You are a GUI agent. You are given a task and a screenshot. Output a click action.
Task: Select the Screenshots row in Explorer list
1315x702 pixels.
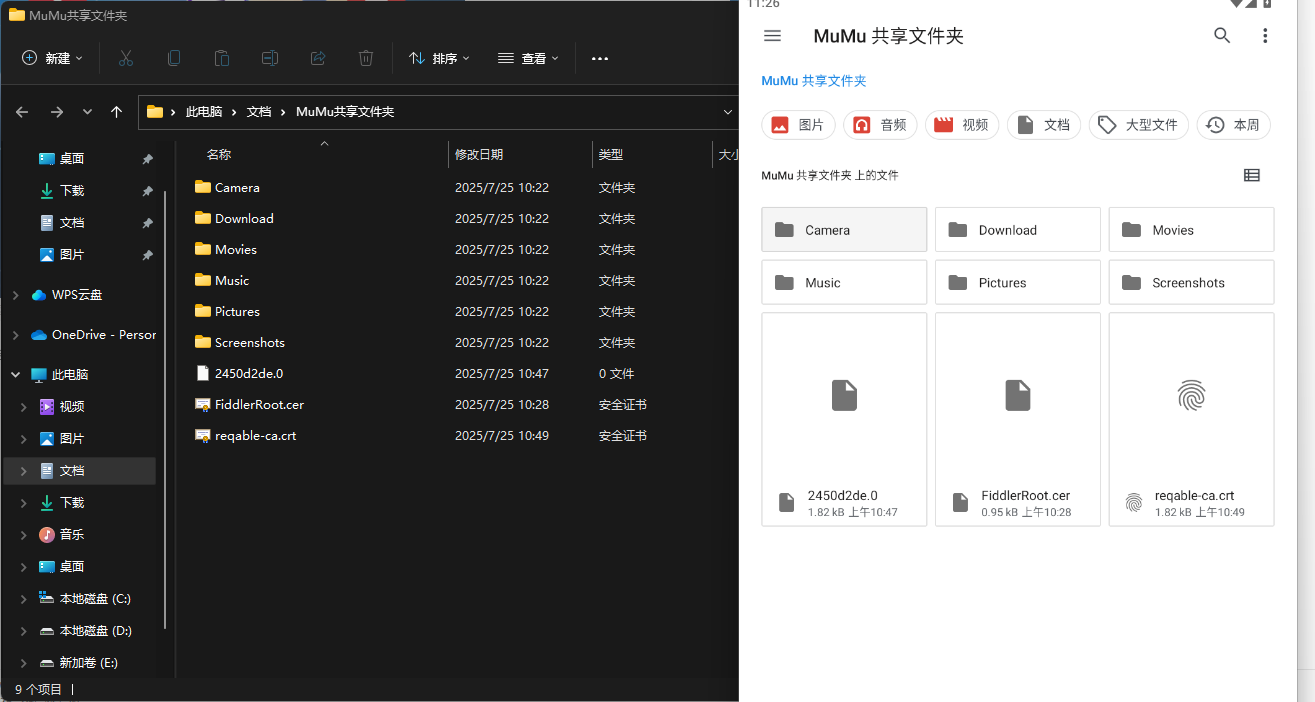460,342
